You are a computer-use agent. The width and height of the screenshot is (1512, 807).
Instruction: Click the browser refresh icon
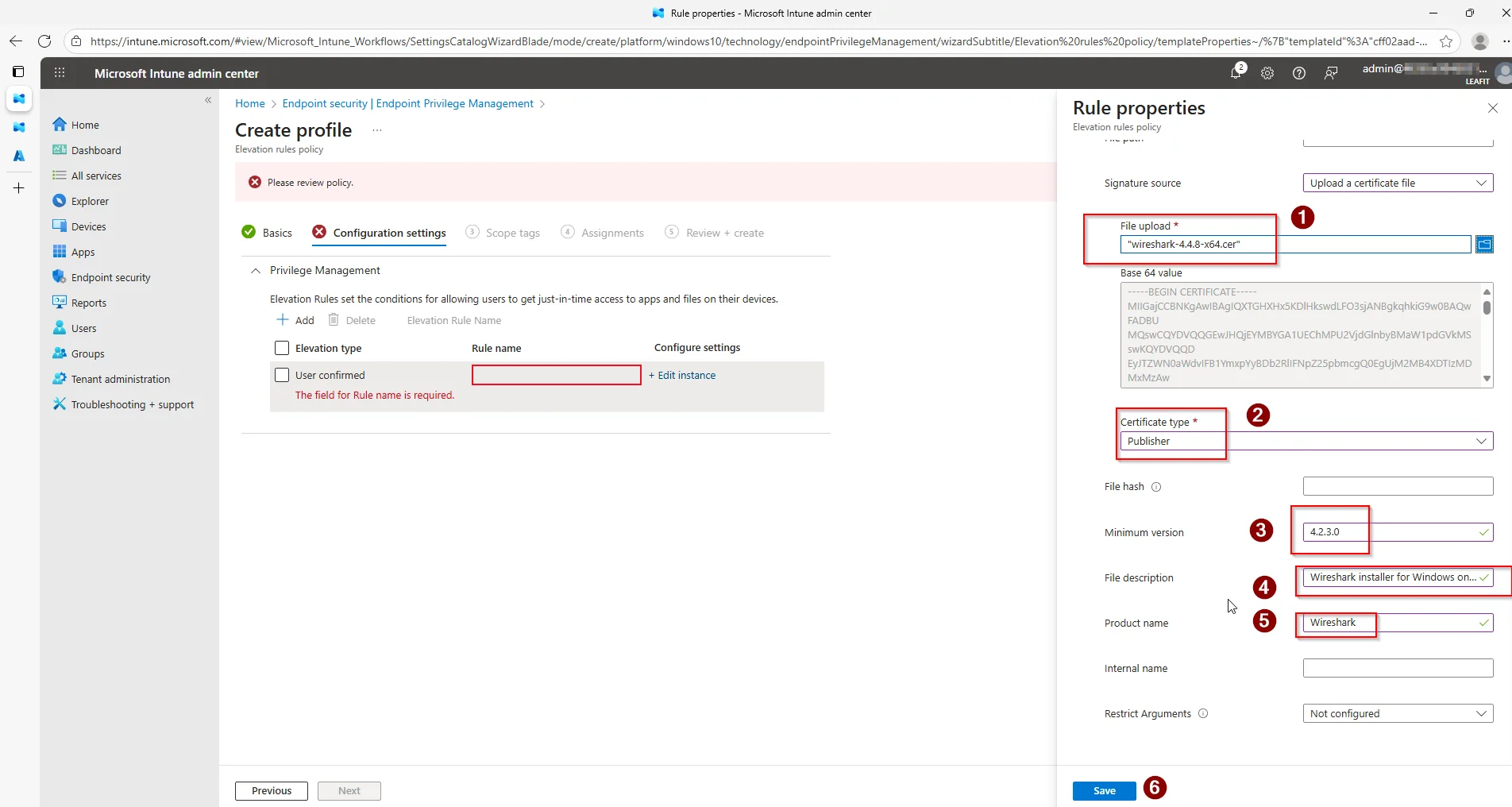tap(44, 41)
